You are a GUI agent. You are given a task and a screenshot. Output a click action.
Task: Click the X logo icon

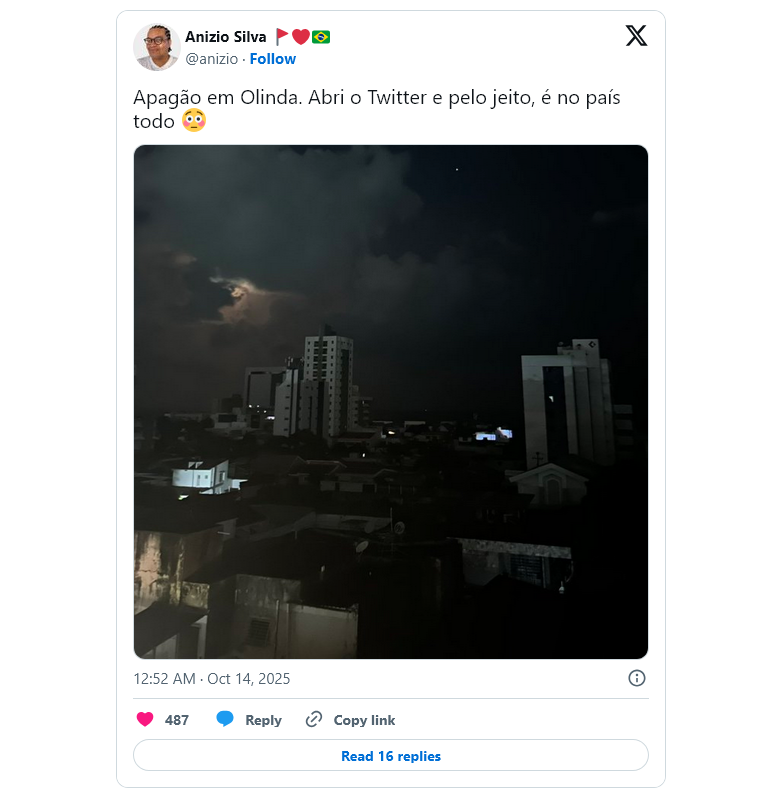(636, 36)
